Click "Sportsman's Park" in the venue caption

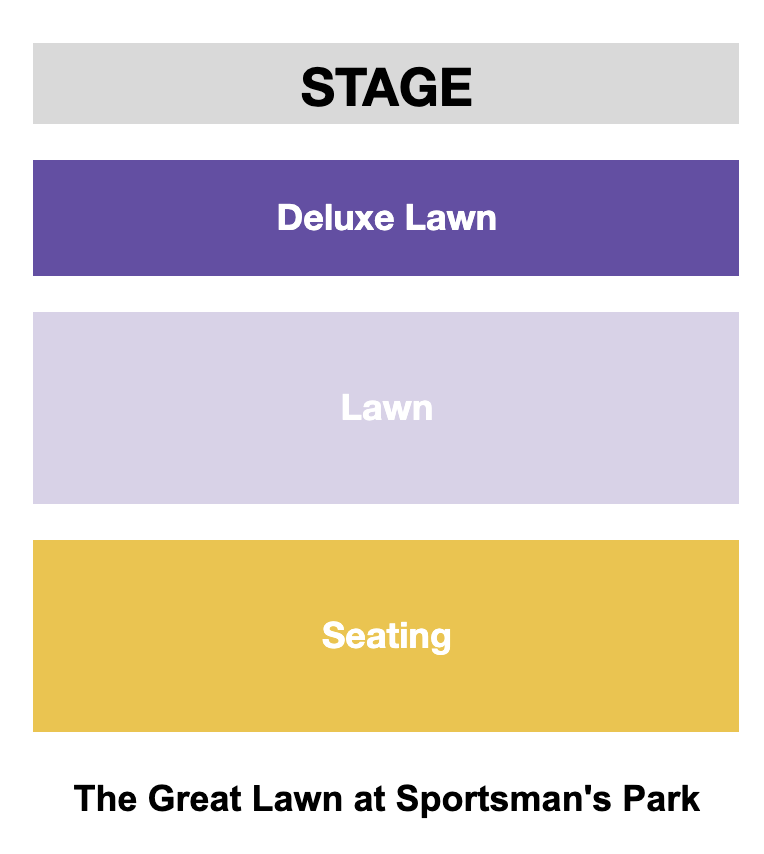(x=548, y=799)
